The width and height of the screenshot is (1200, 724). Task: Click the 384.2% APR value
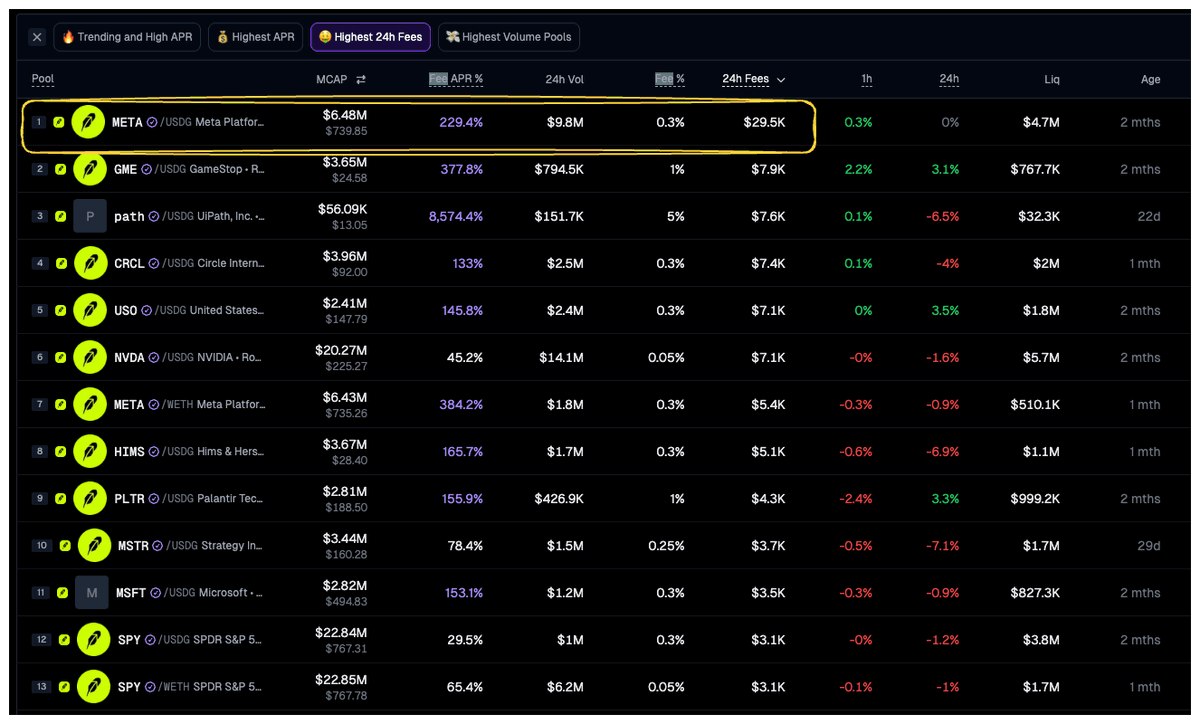(x=462, y=405)
